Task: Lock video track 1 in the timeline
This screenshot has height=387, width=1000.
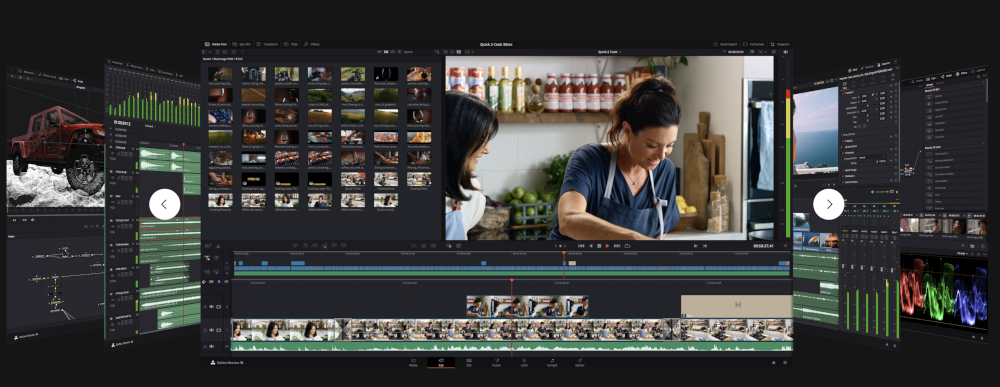Action: 205,330
